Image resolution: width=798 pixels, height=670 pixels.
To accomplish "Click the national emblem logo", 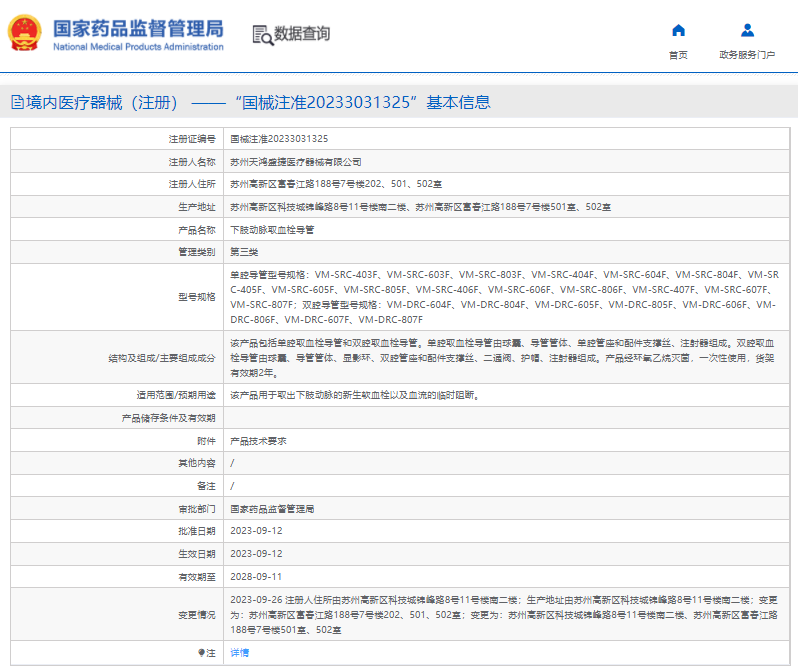I will (x=24, y=33).
